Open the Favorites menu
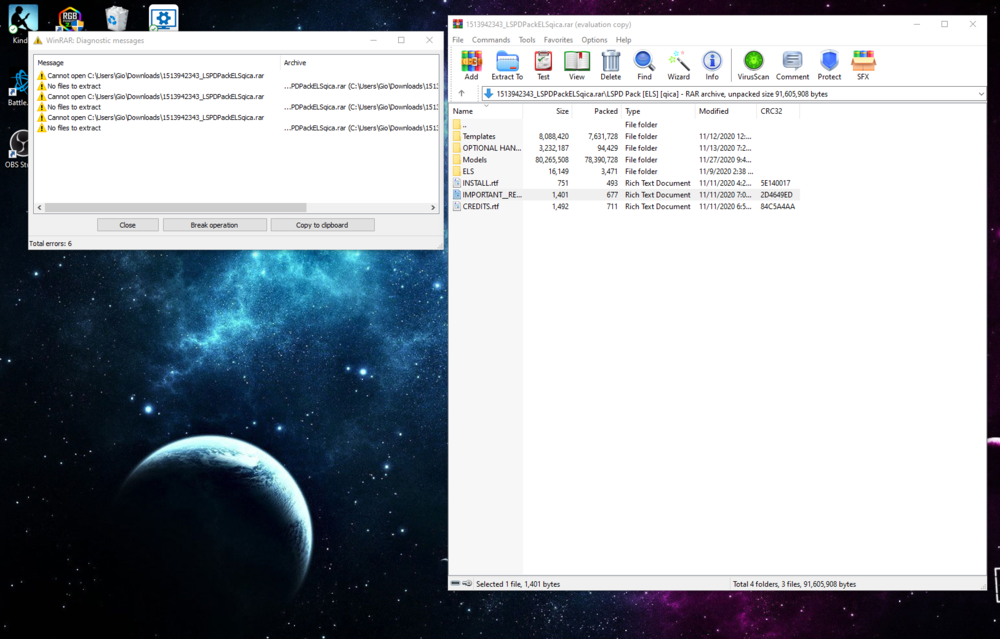Screen dimensions: 1000x639 tap(558, 40)
